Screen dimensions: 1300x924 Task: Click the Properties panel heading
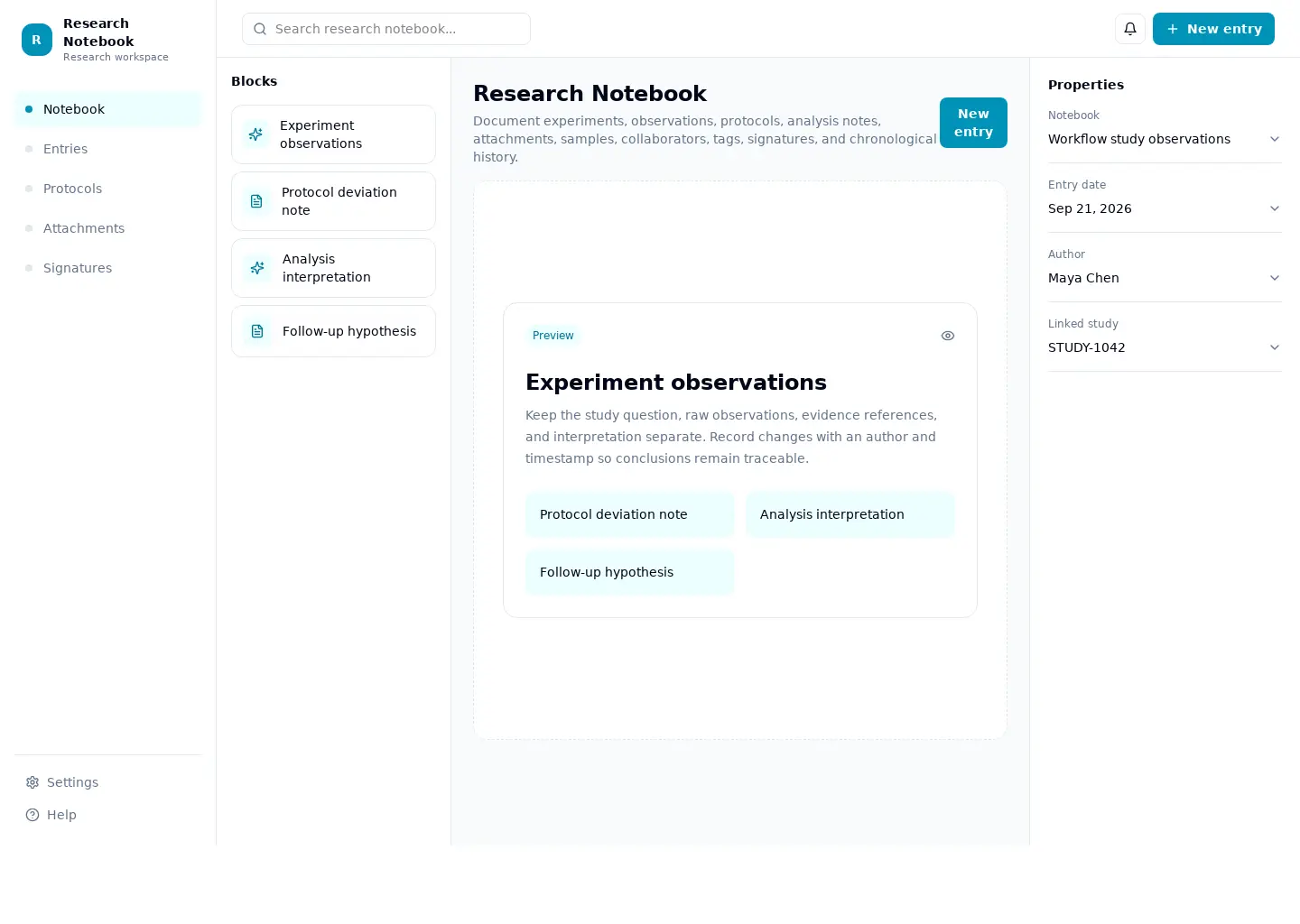[x=1086, y=85]
